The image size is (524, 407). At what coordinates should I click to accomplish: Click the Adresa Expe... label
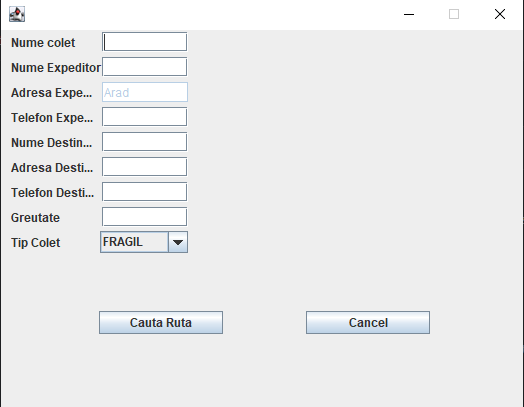coord(51,93)
